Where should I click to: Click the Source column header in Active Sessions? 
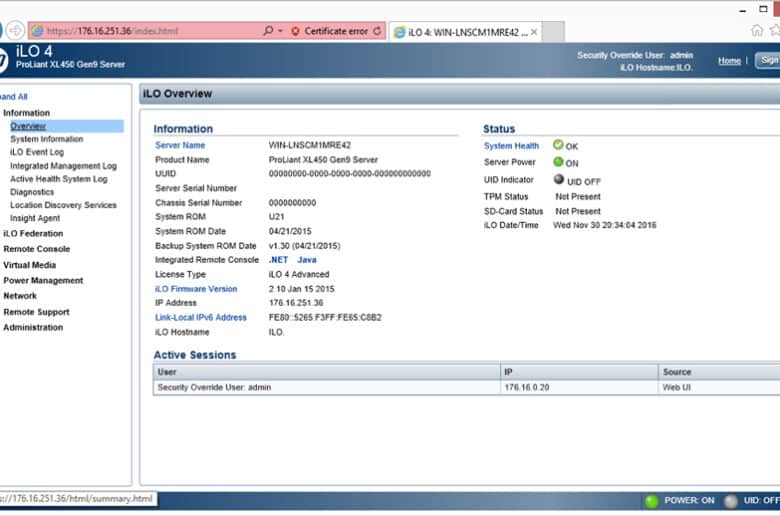719,372
